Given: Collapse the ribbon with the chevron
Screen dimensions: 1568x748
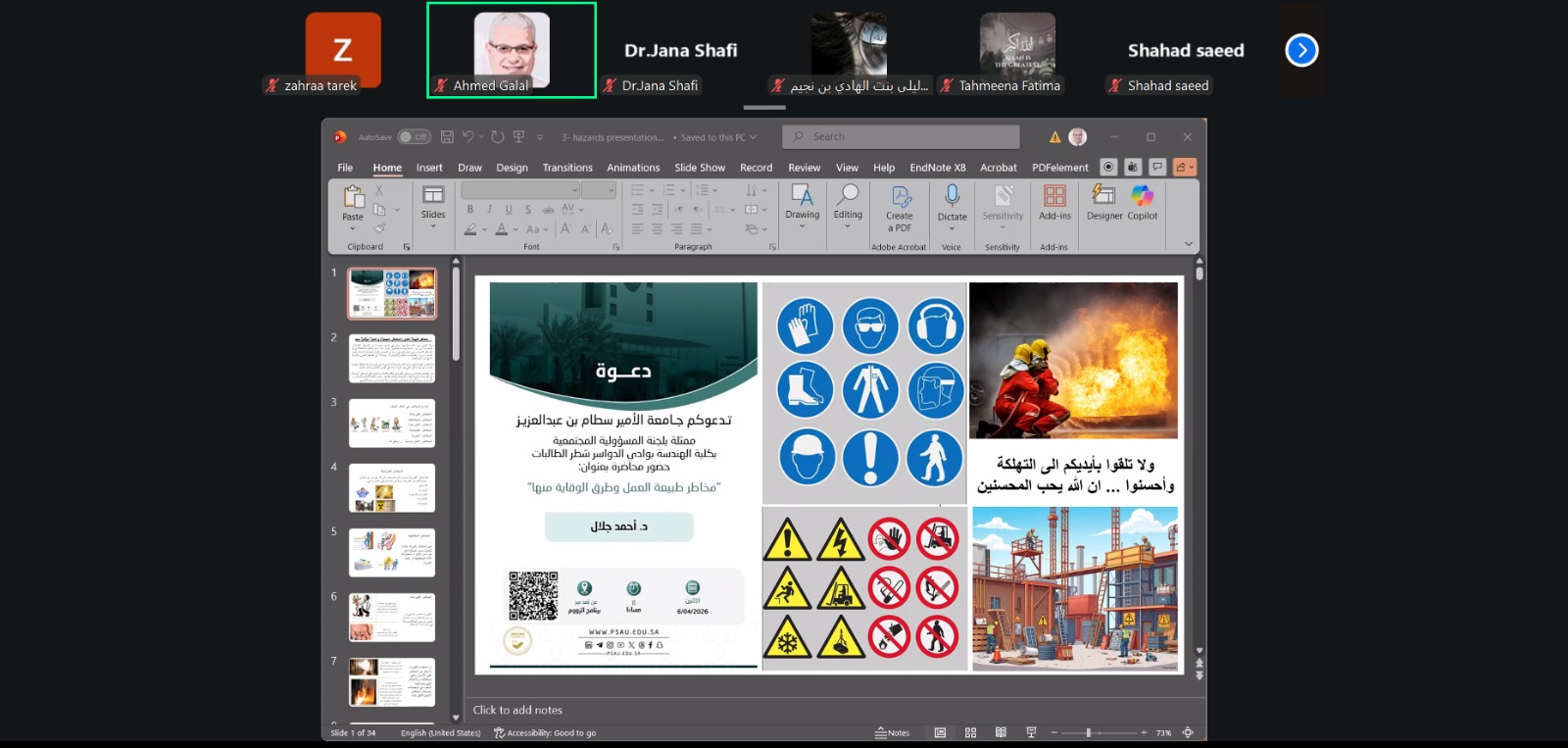Looking at the screenshot, I should (x=1189, y=244).
